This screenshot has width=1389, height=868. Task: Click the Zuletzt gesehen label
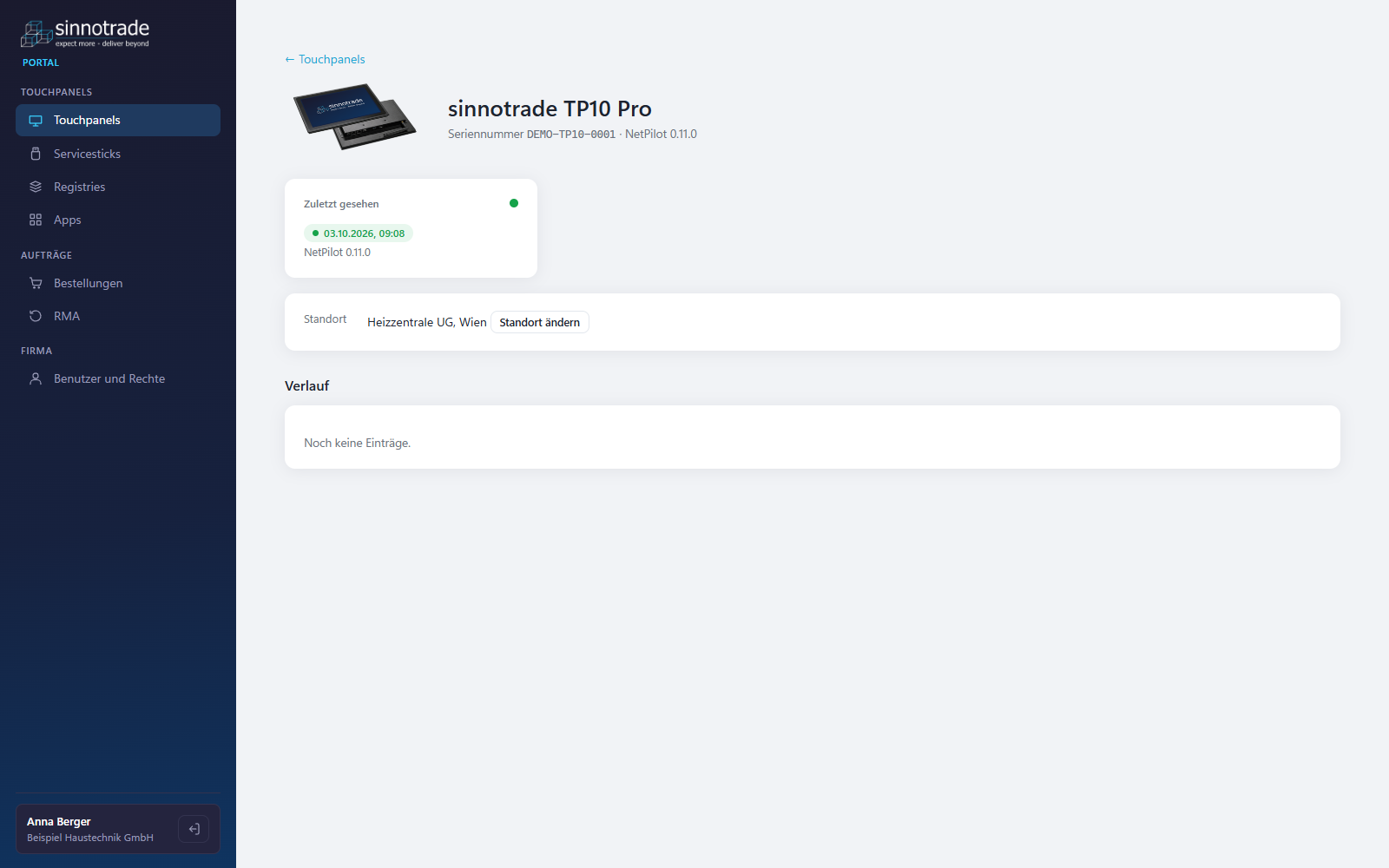pos(341,204)
